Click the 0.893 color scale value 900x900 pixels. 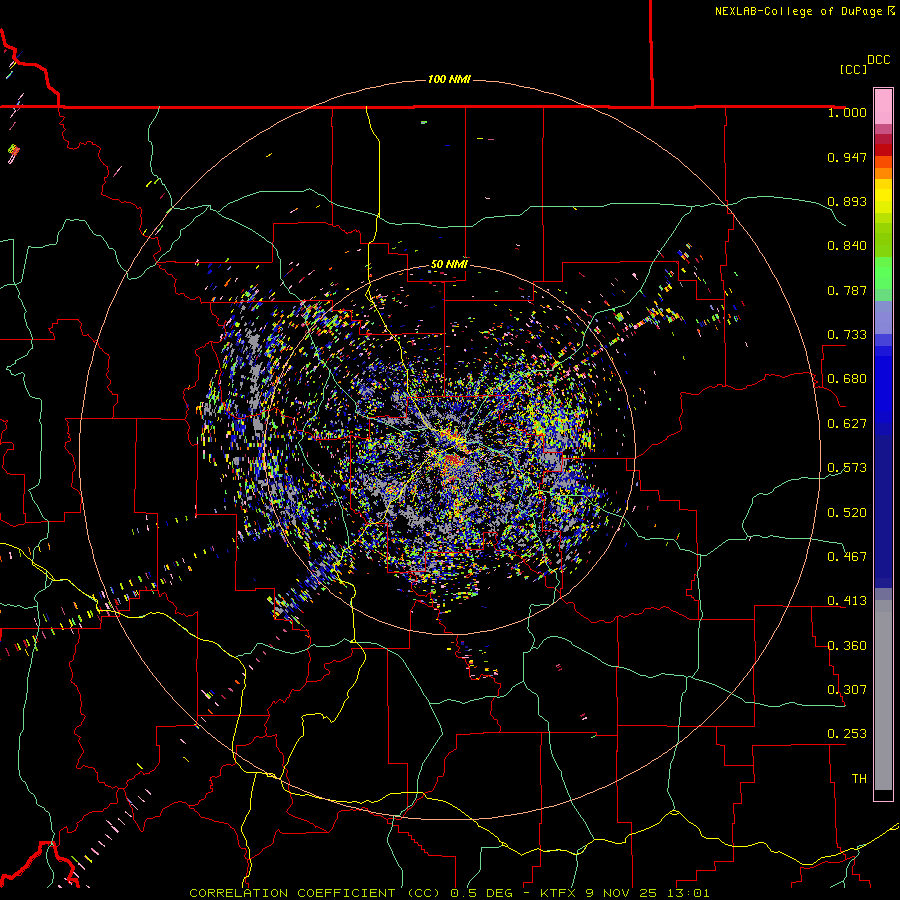pos(847,201)
